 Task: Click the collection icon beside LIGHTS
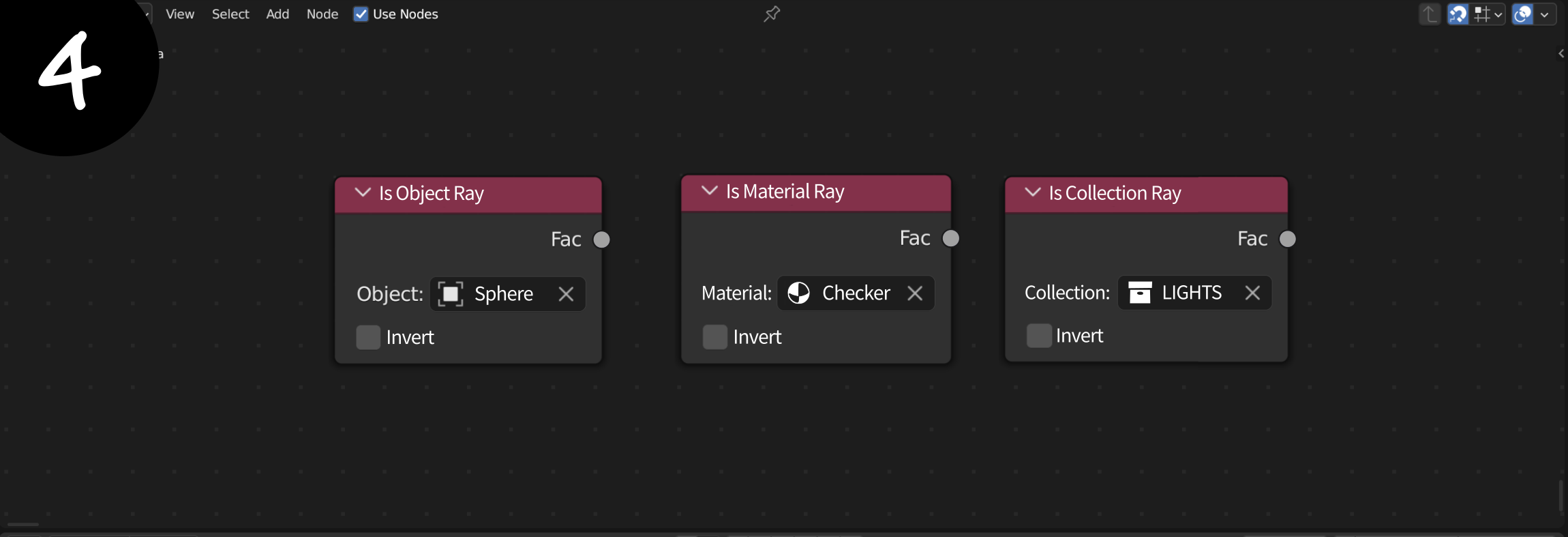point(1140,292)
